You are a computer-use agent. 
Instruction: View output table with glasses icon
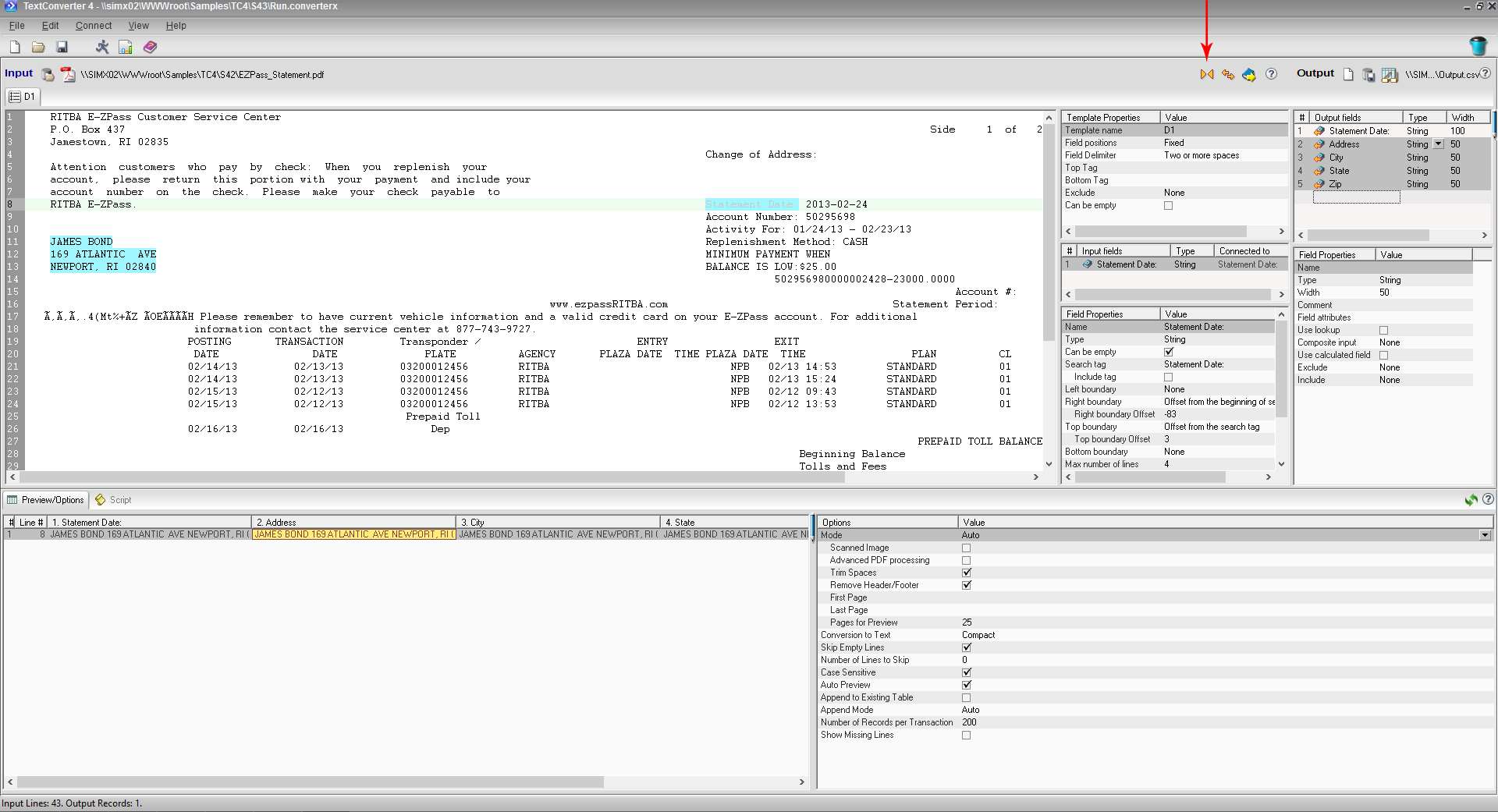[1390, 75]
